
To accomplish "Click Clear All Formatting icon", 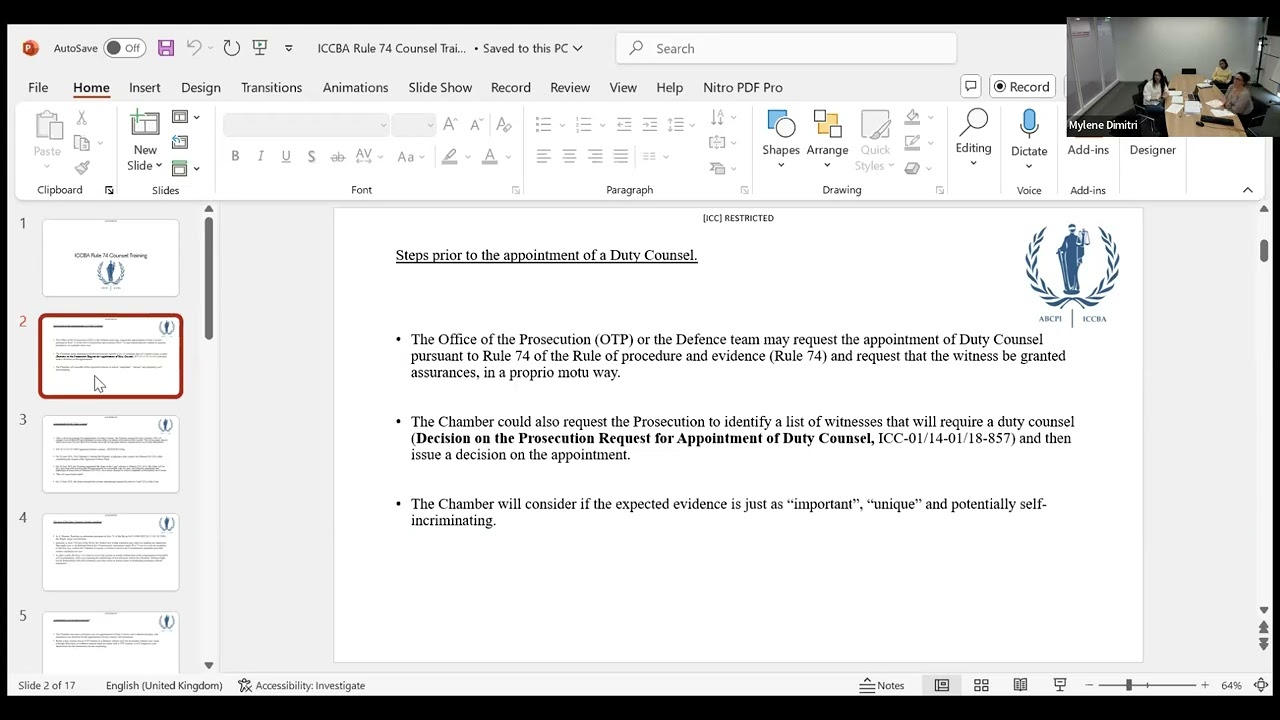I will click(504, 124).
